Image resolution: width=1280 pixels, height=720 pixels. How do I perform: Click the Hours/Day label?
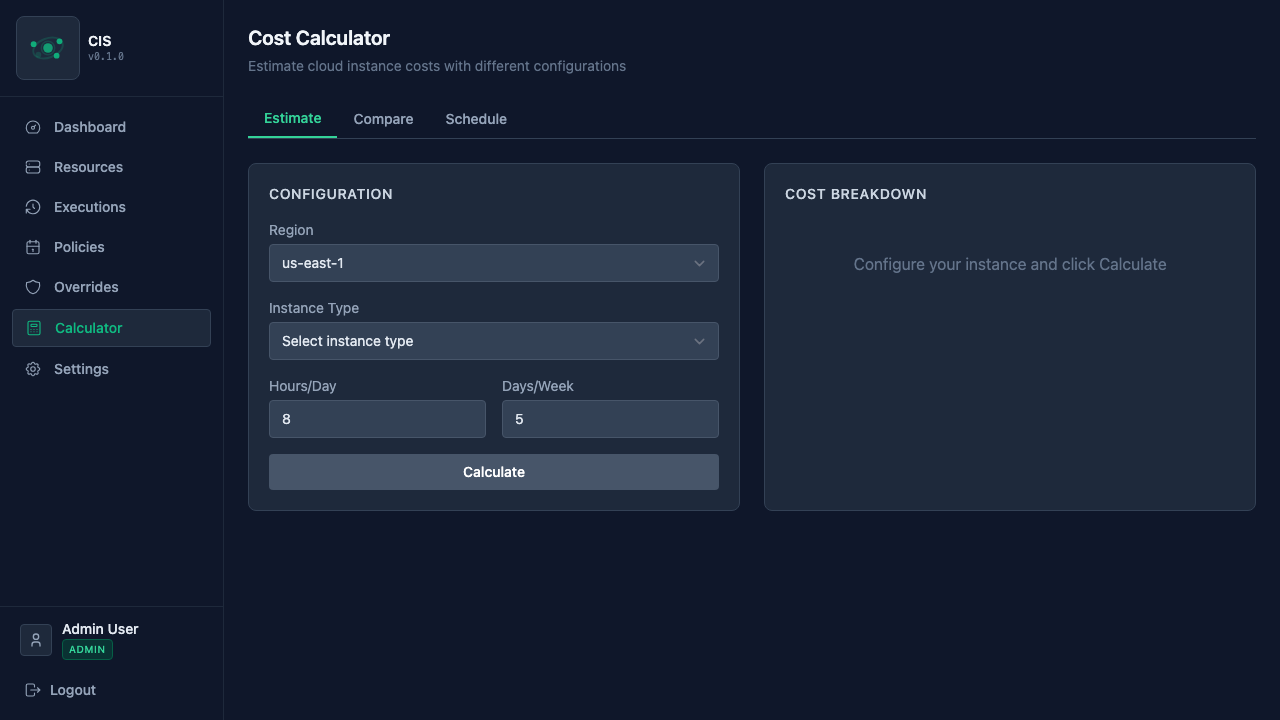[x=303, y=386]
